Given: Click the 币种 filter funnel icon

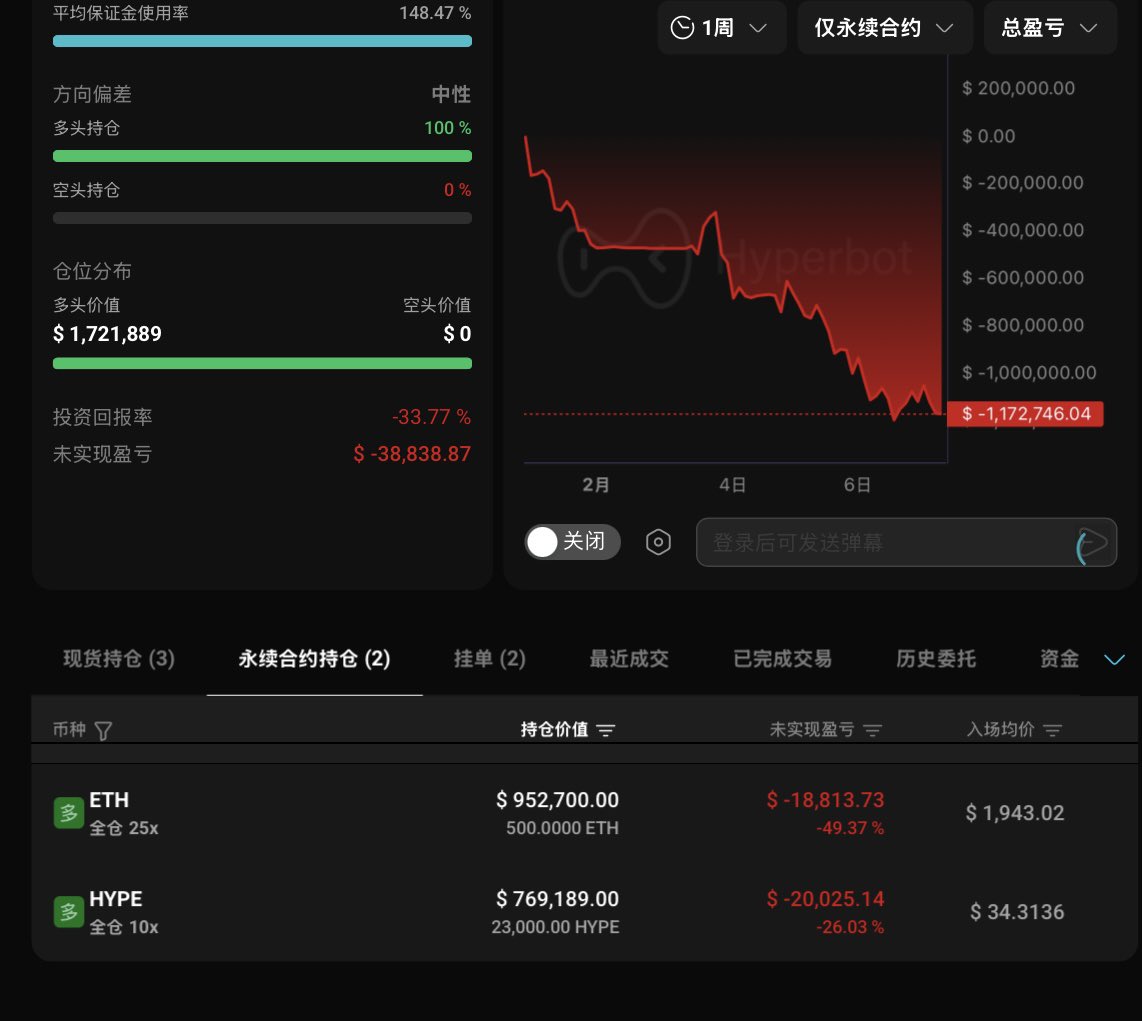Looking at the screenshot, I should click(103, 730).
